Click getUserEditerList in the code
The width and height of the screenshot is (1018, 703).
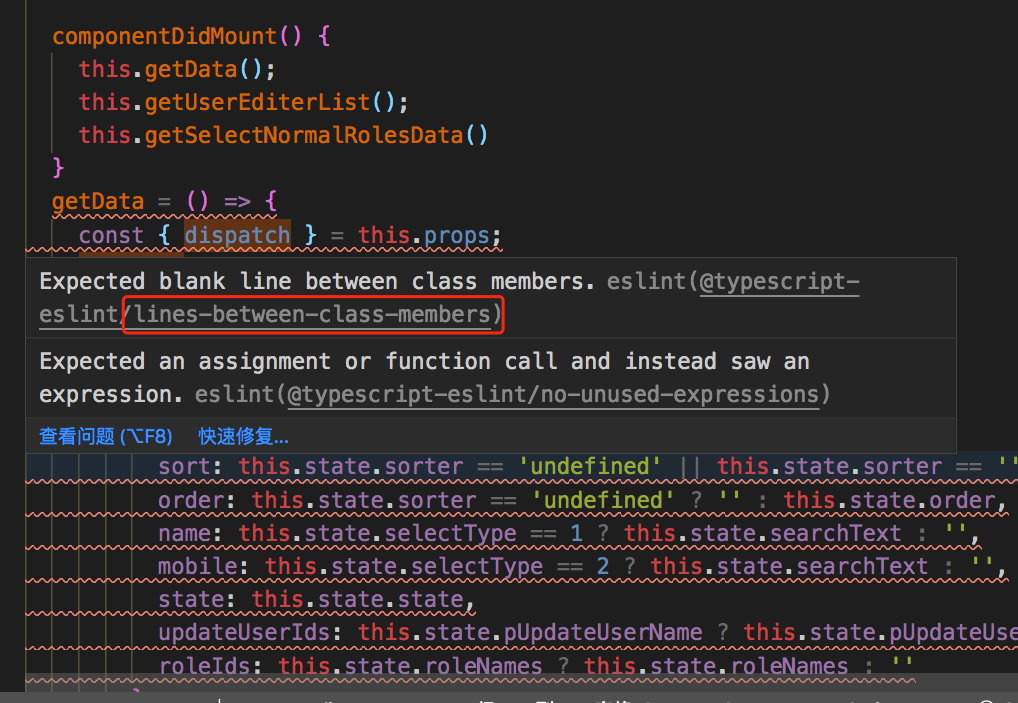pyautogui.click(x=257, y=103)
